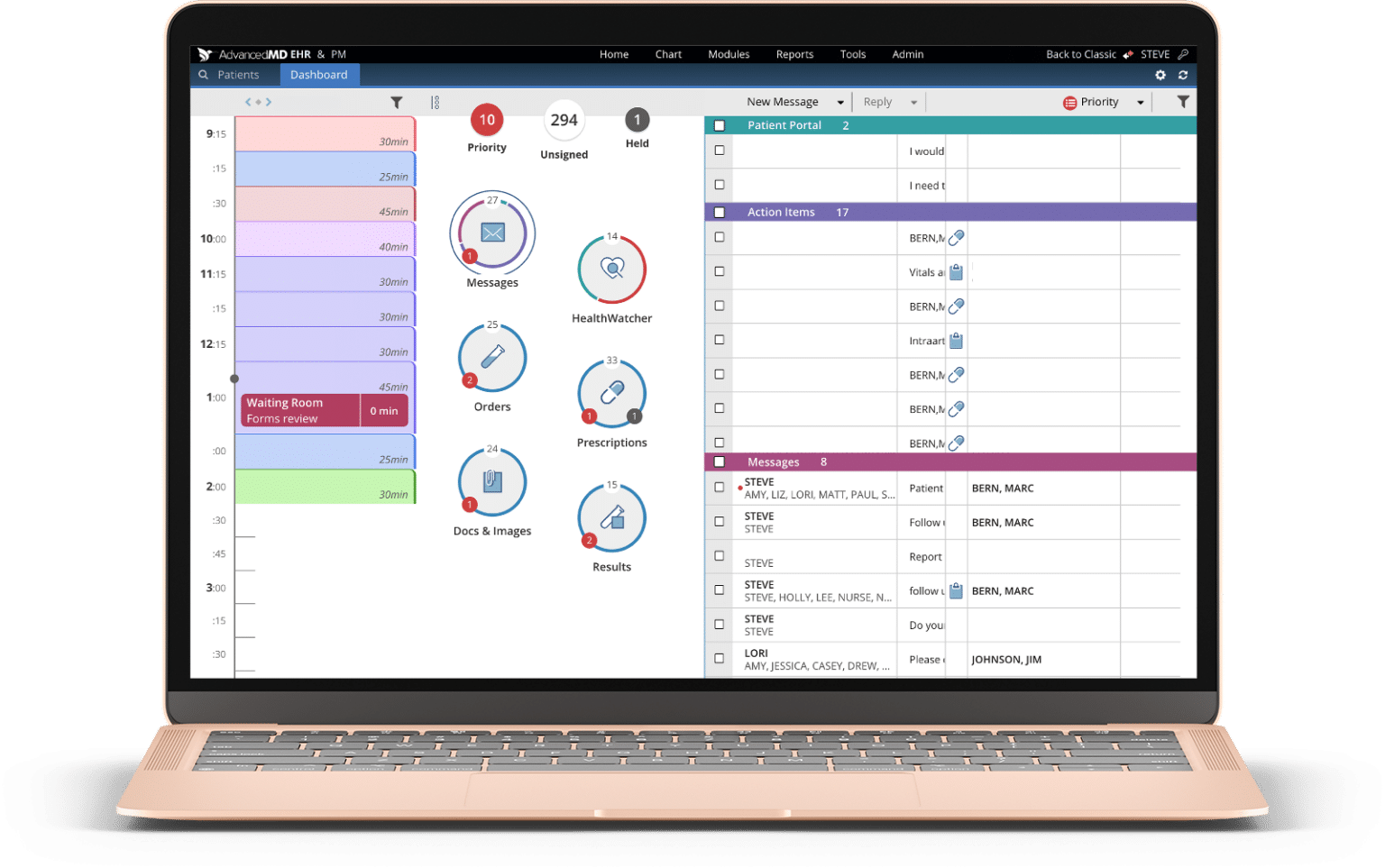Click the key icon next to STEVE

tap(1183, 54)
